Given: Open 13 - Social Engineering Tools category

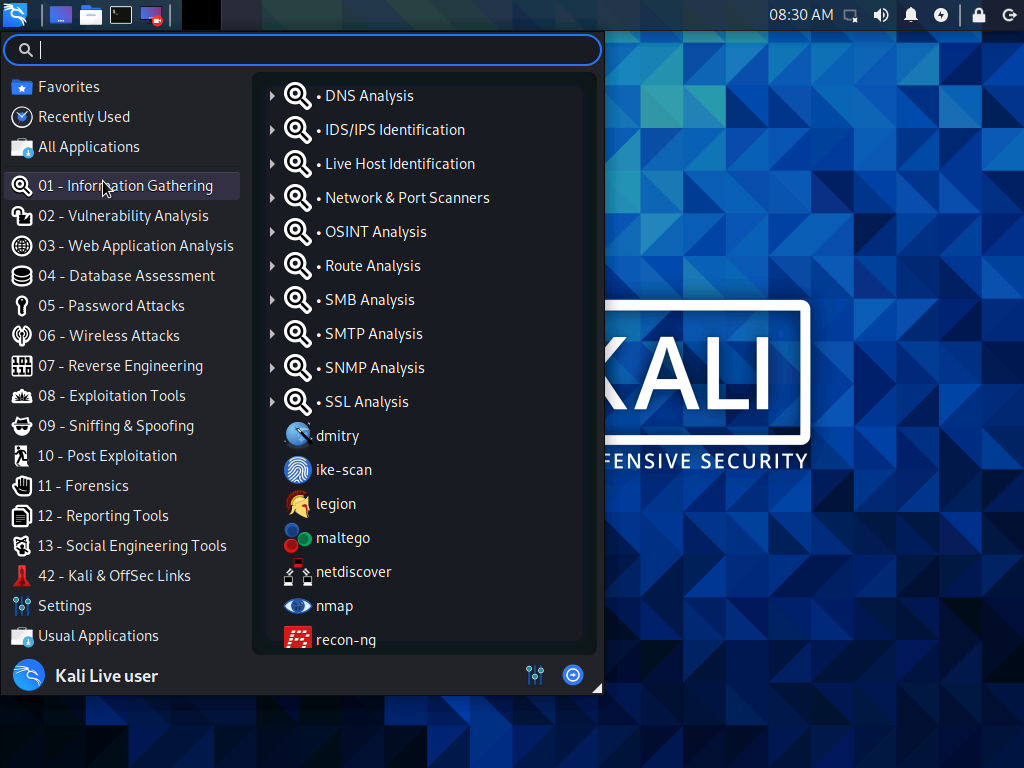Looking at the screenshot, I should [x=122, y=546].
